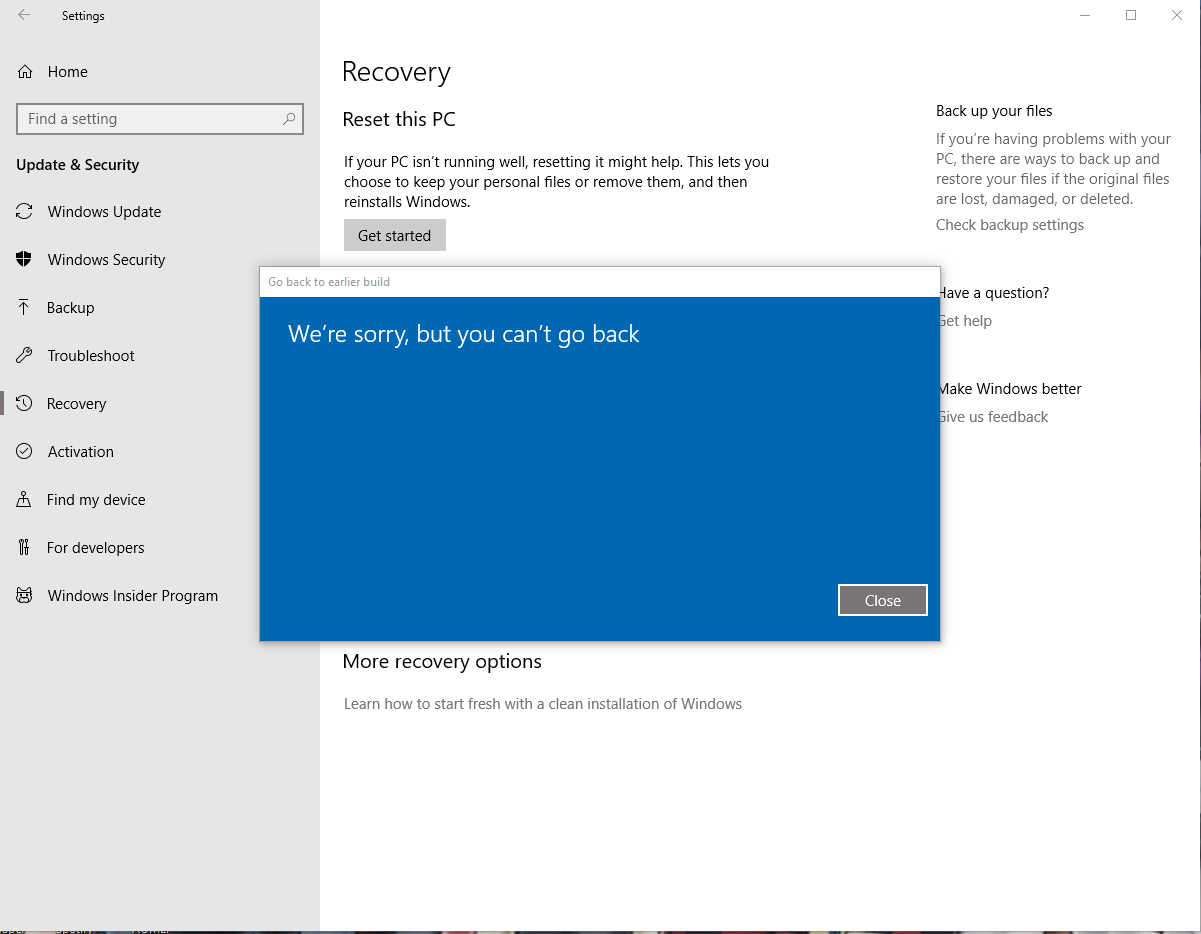1201x934 pixels.
Task: Click the 'We're sorry, but you can't go back' message
Action: (463, 334)
